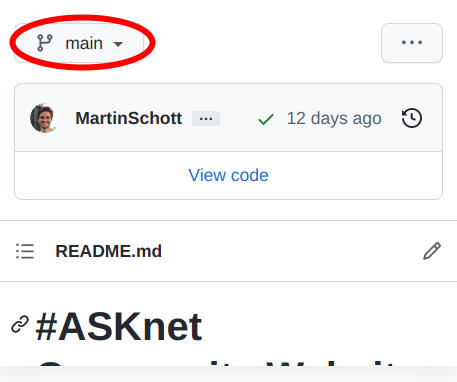
Task: Edit the README using the pencil icon
Action: point(432,251)
